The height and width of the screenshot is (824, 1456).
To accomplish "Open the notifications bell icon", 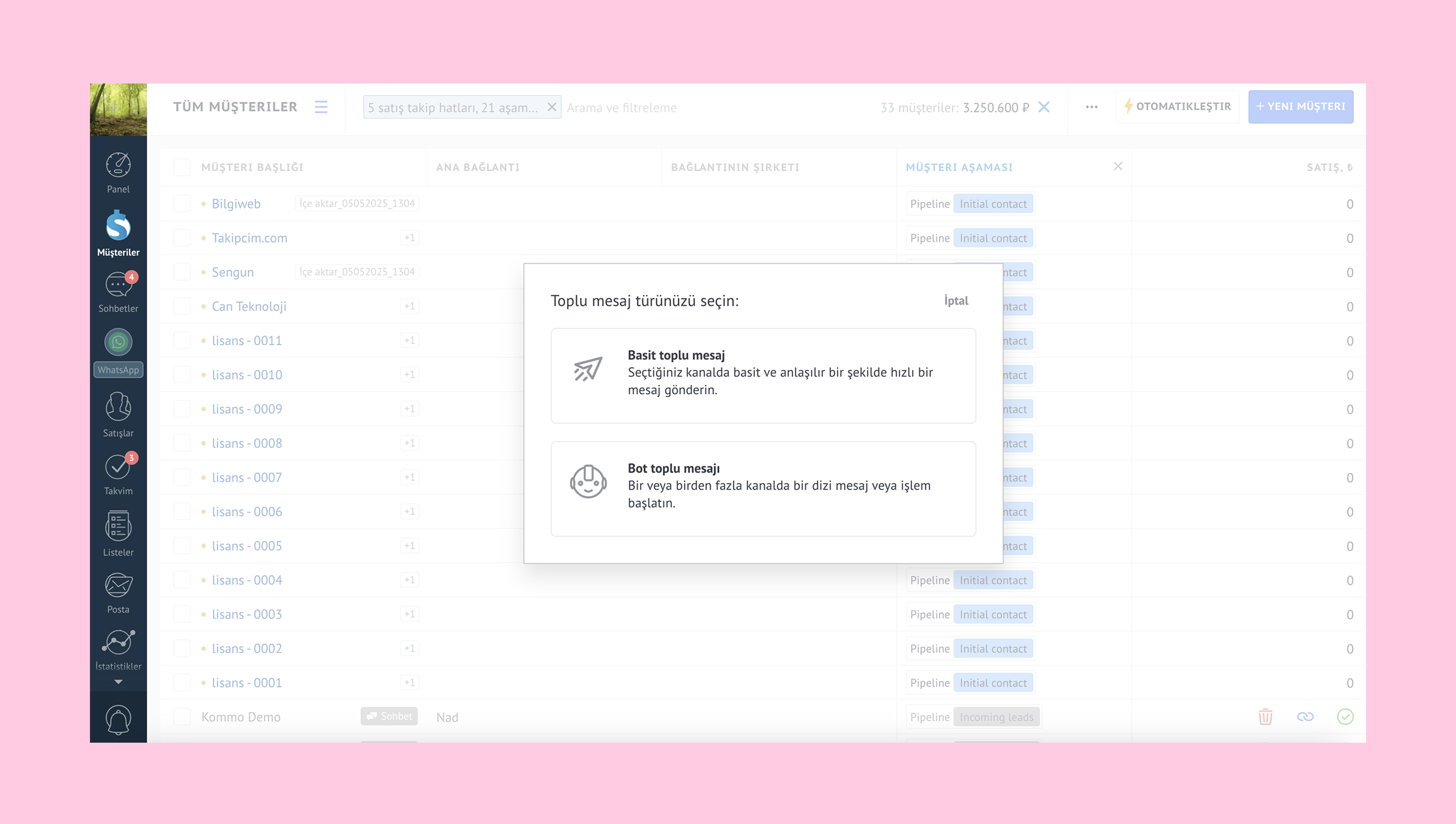I will click(118, 719).
